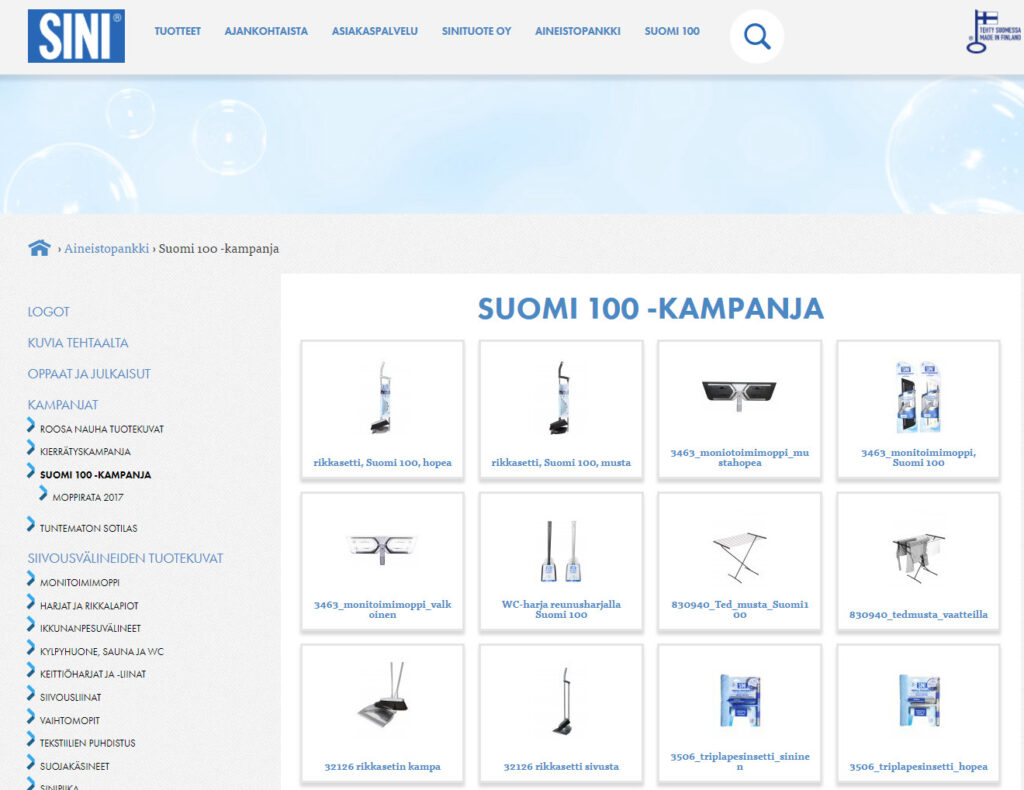
Task: Select Tuntematon sotilas in the sidebar
Action: tap(88, 528)
